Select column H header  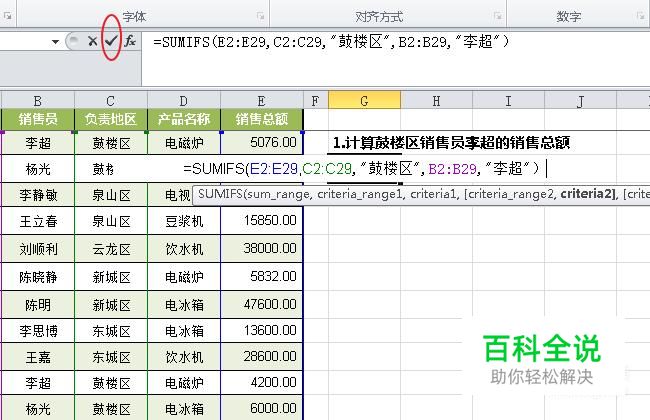coord(437,101)
